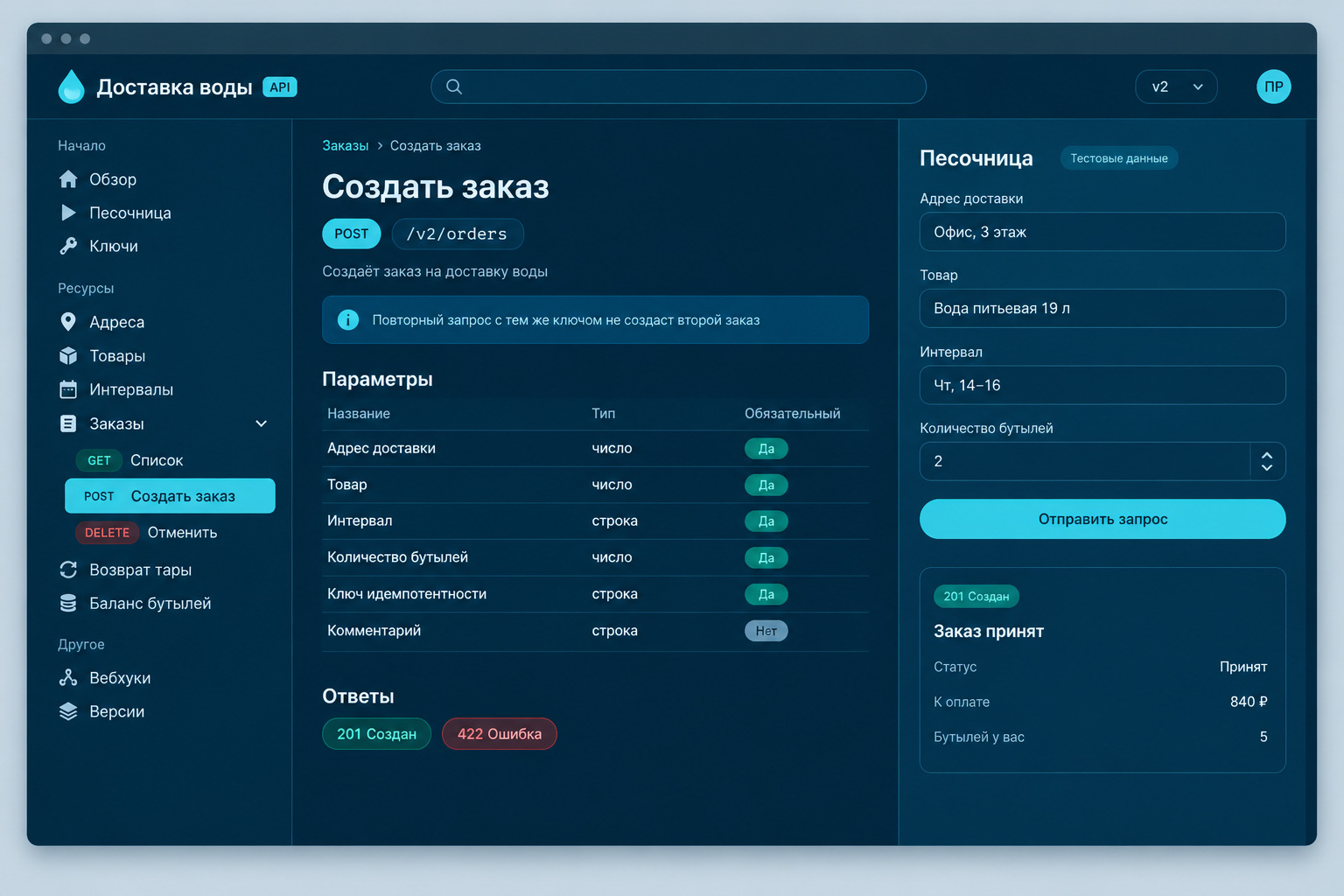The image size is (1344, 896).
Task: Click the Адреса map pin icon
Action: [68, 322]
